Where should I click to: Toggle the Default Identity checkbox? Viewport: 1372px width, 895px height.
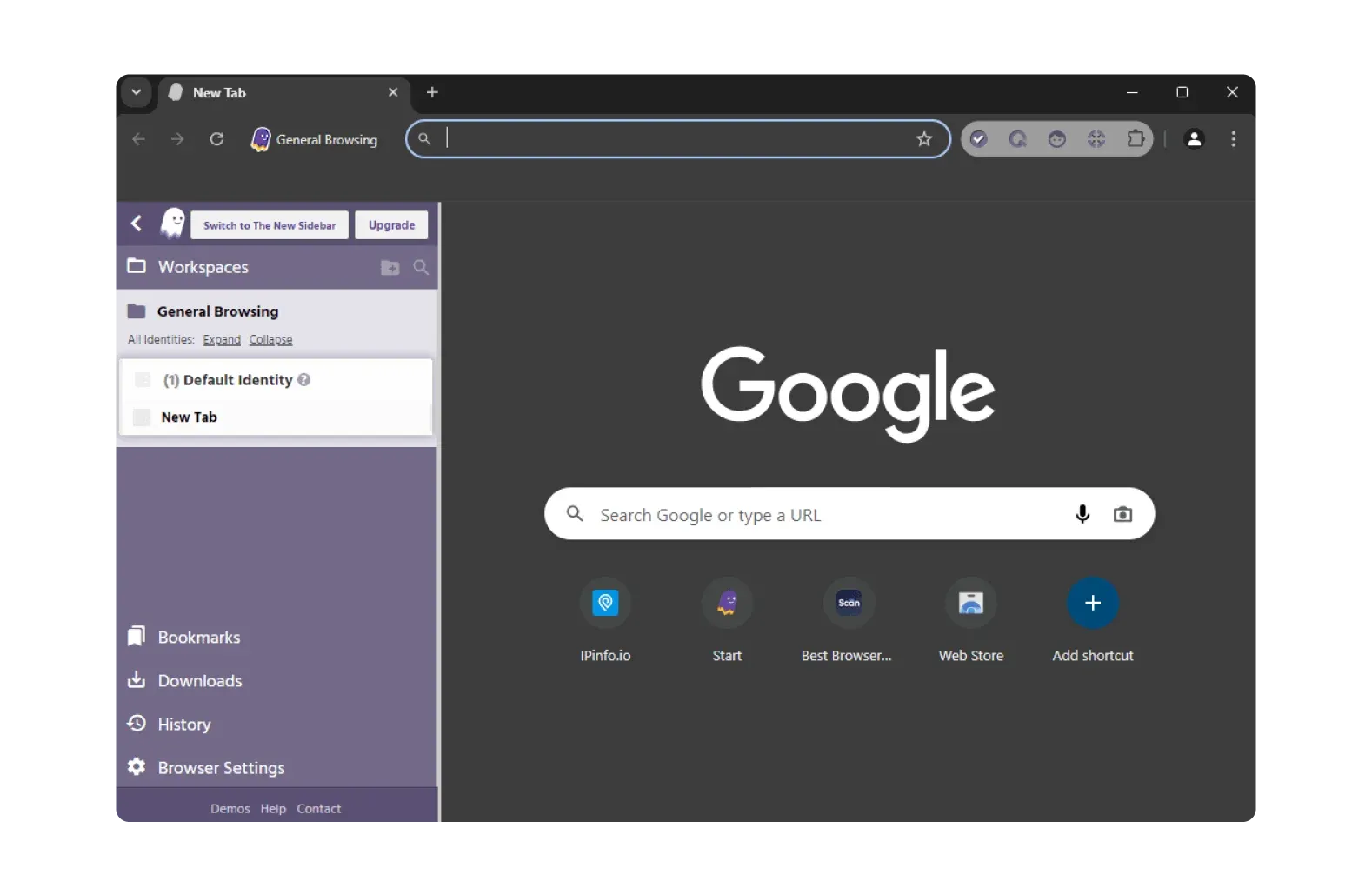pos(143,380)
